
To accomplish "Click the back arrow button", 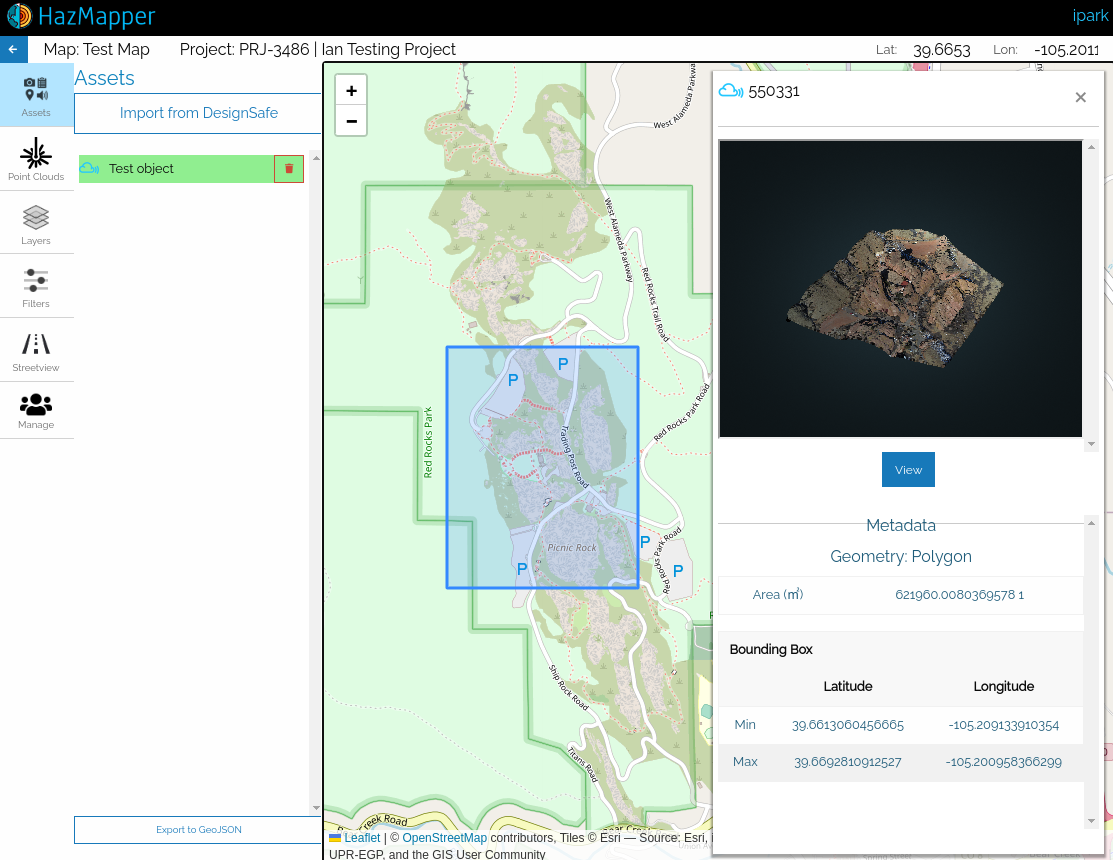I will coord(13,49).
